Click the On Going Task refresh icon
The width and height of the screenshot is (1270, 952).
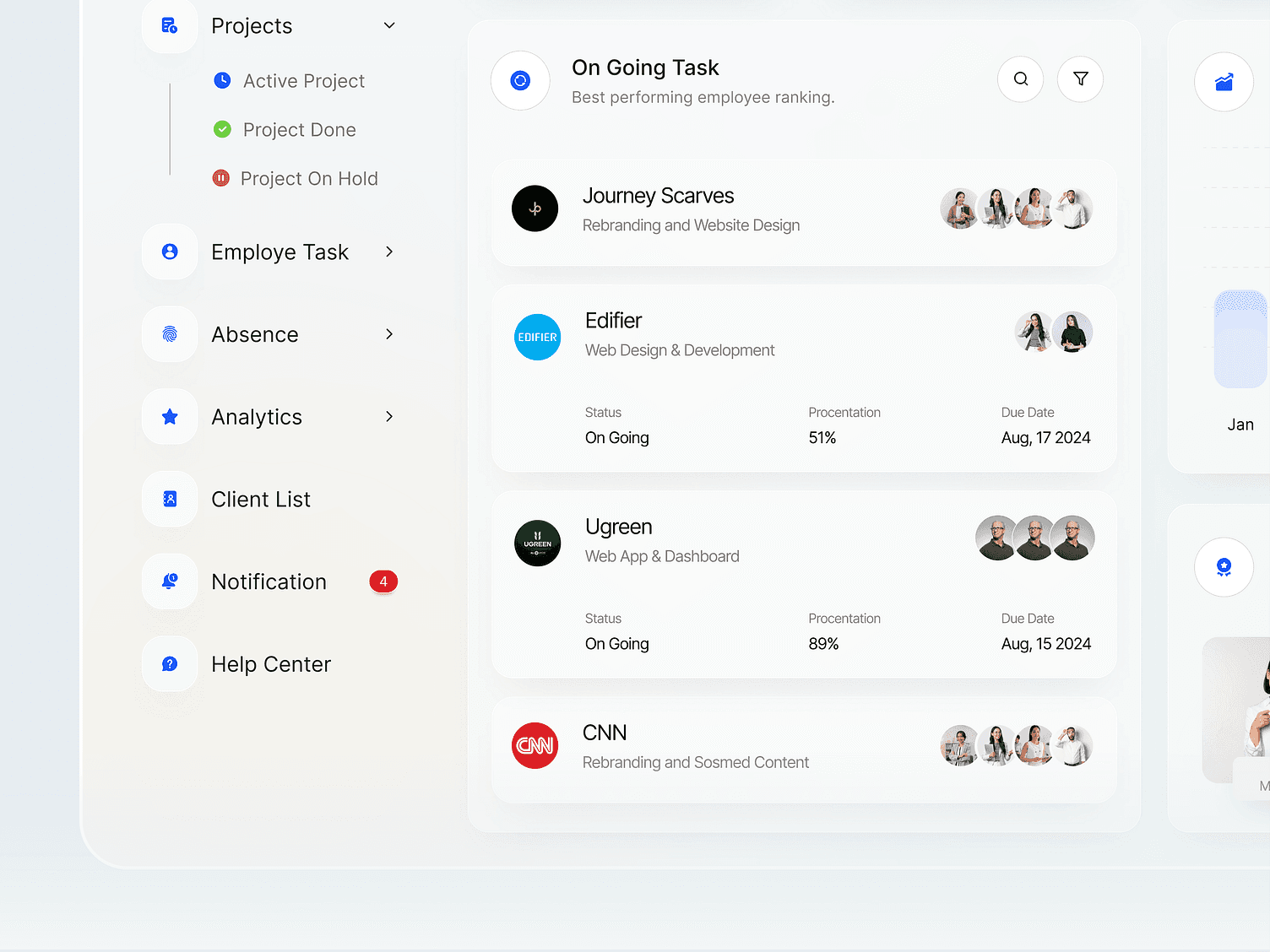pos(520,80)
